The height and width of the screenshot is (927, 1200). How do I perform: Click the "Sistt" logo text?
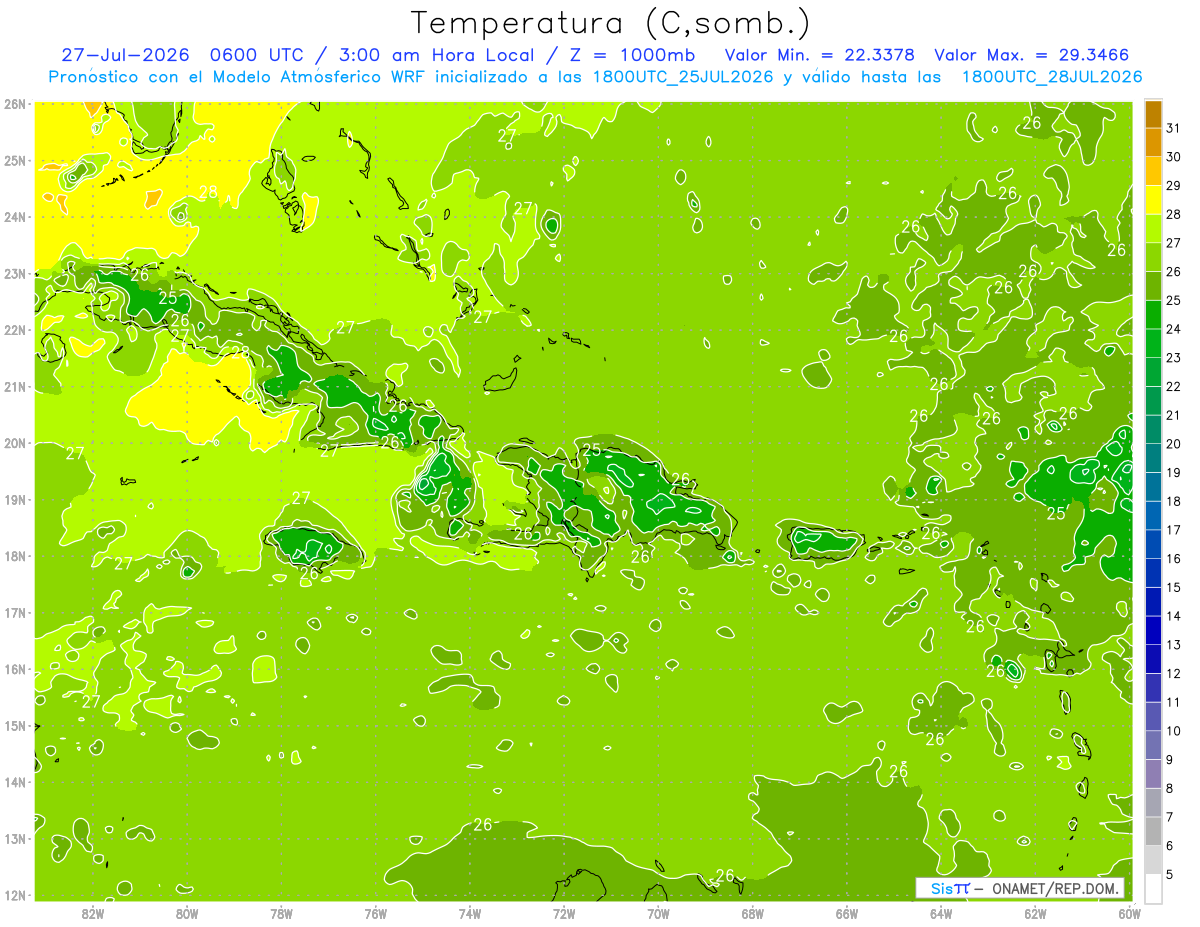click(x=949, y=888)
